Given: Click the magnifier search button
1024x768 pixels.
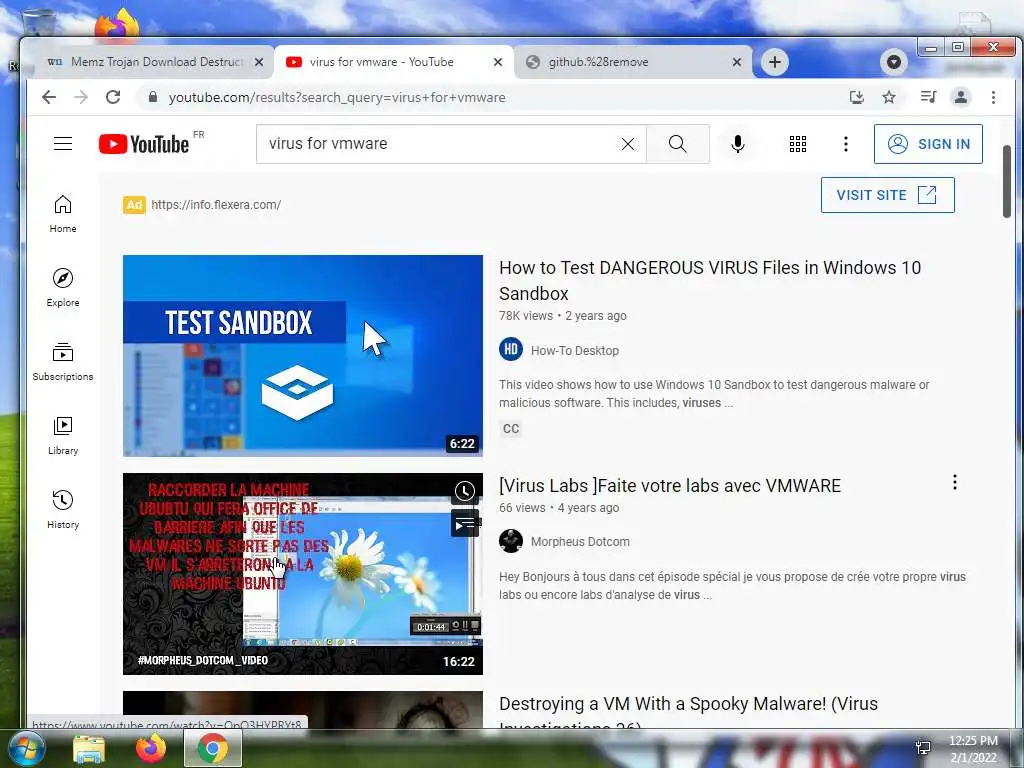Looking at the screenshot, I should pyautogui.click(x=678, y=144).
